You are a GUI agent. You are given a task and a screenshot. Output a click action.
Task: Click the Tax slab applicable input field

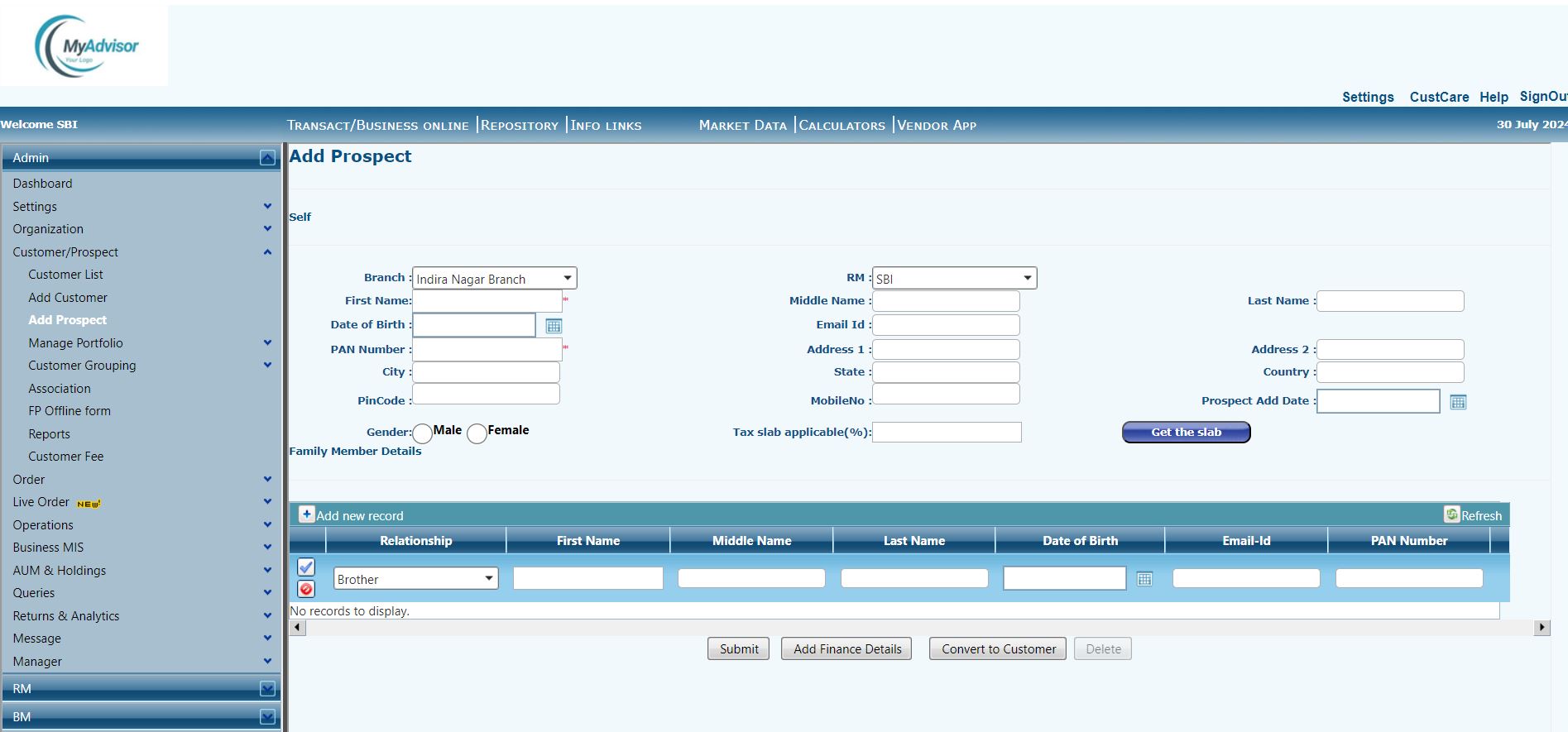[x=947, y=432]
